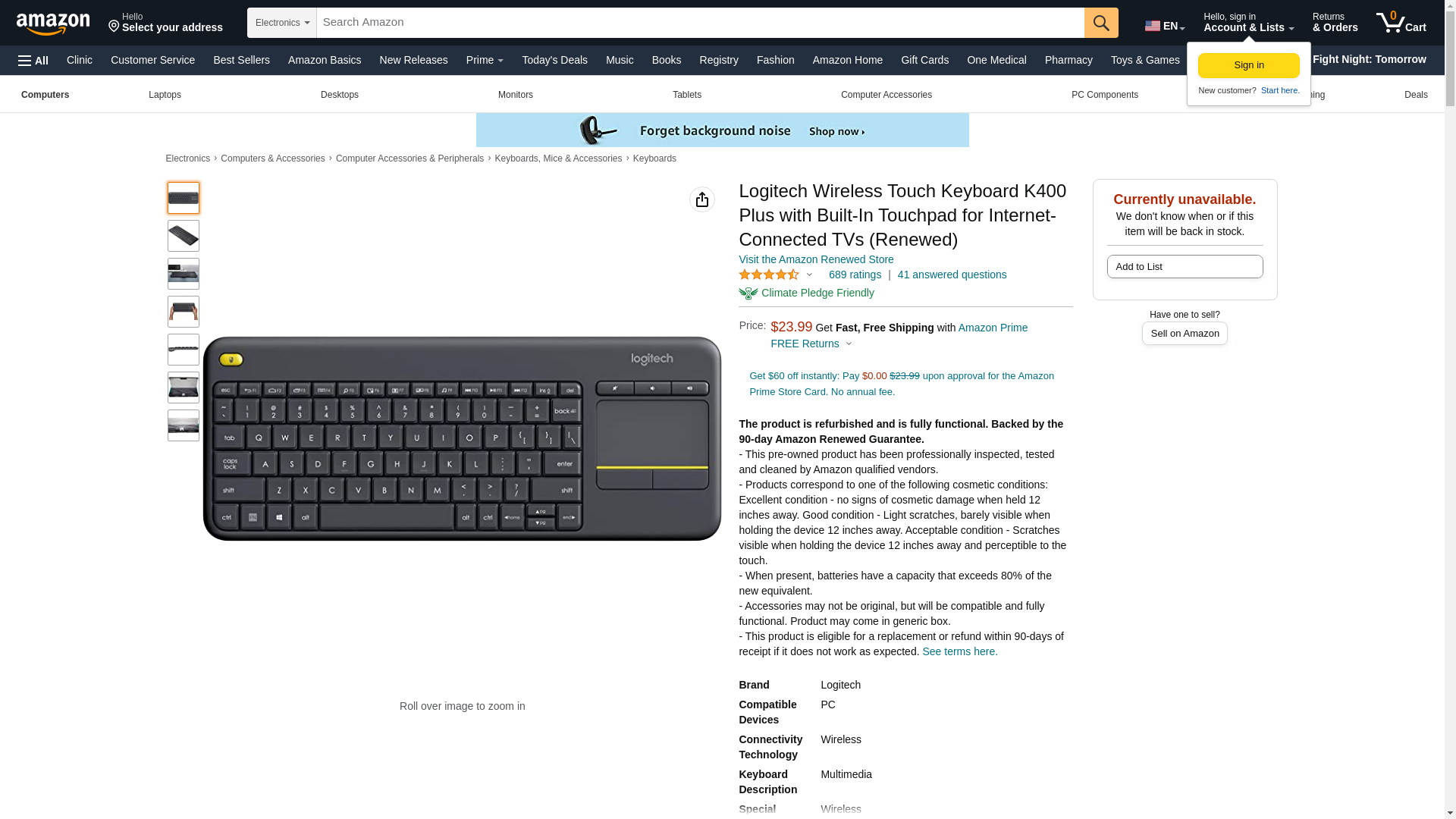Select your address location icon
The height and width of the screenshot is (819, 1456).
115,27
